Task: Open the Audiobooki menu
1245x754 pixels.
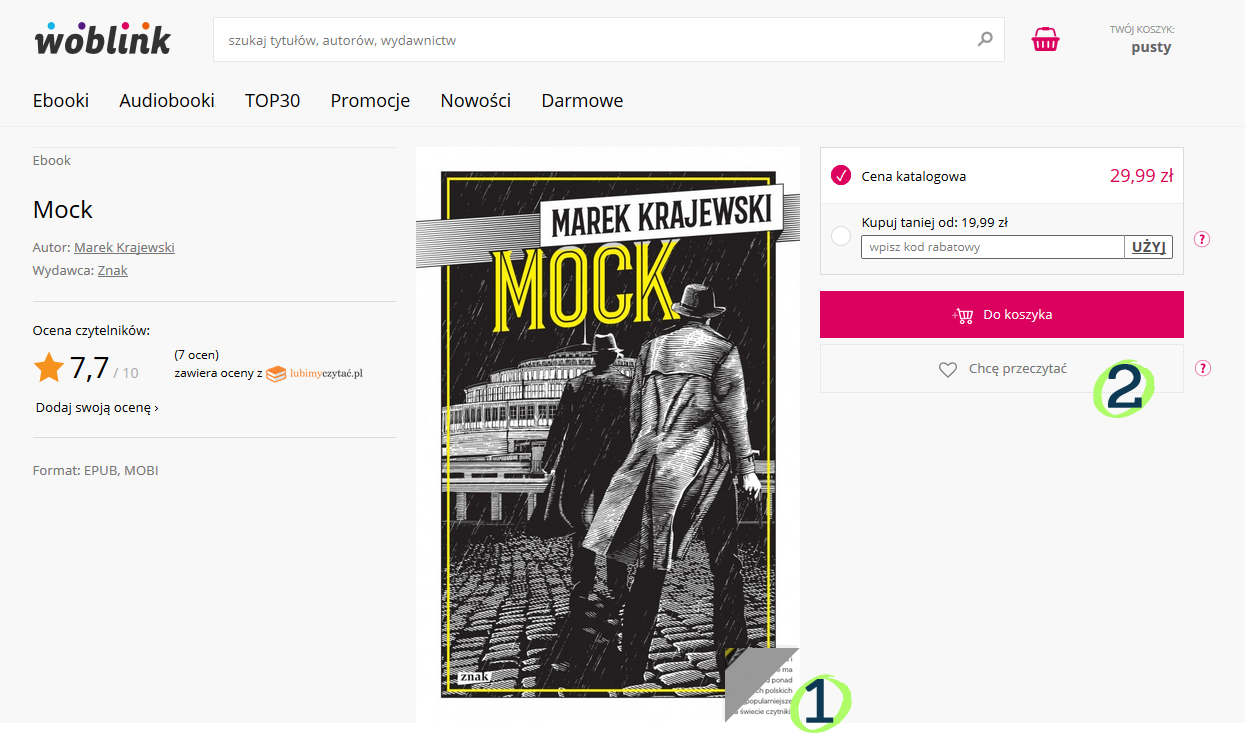Action: coord(167,100)
